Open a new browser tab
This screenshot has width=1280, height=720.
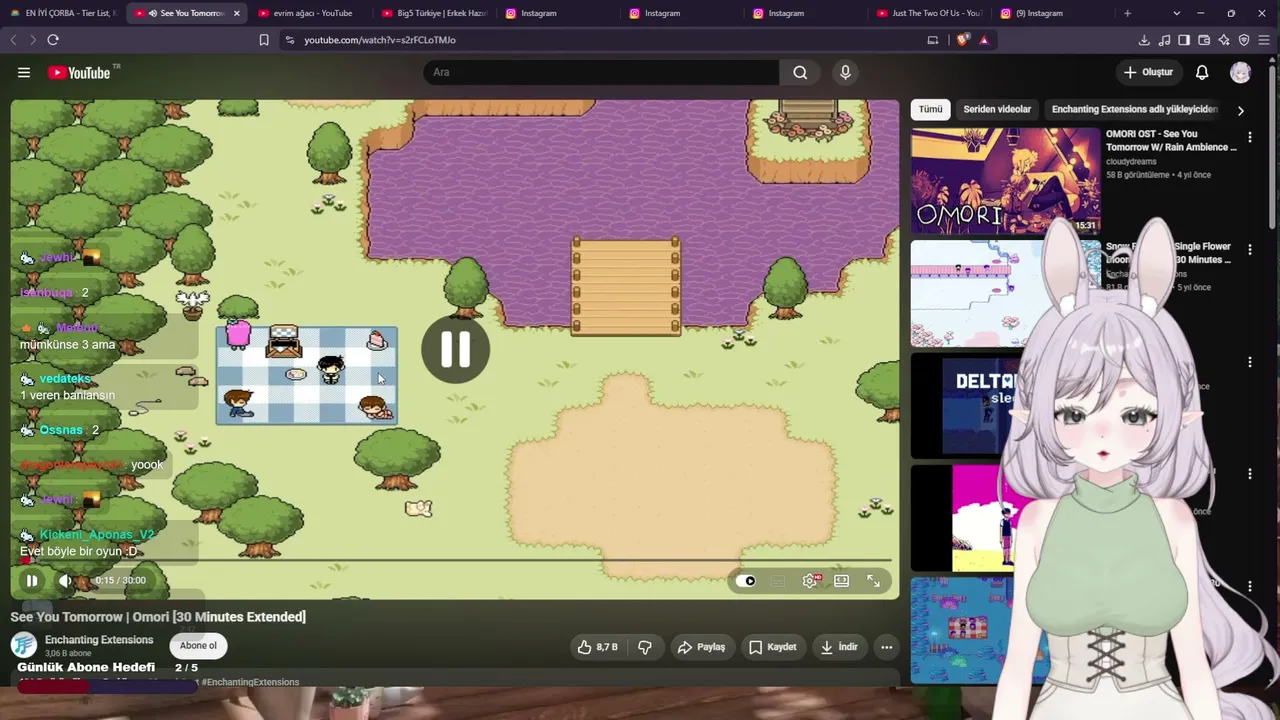(x=1127, y=13)
